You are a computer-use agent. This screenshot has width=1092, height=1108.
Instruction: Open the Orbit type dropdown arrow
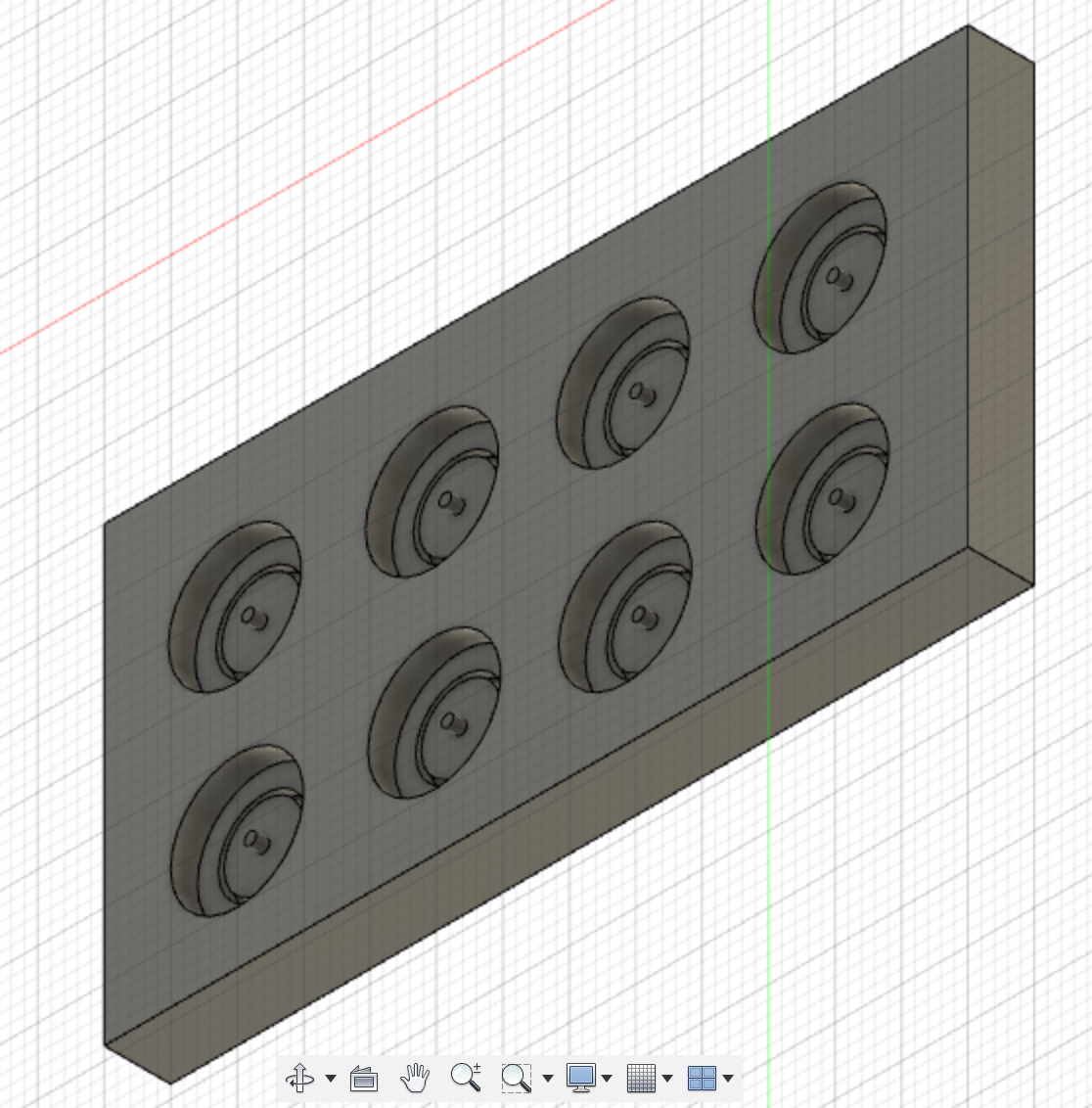click(x=330, y=1079)
